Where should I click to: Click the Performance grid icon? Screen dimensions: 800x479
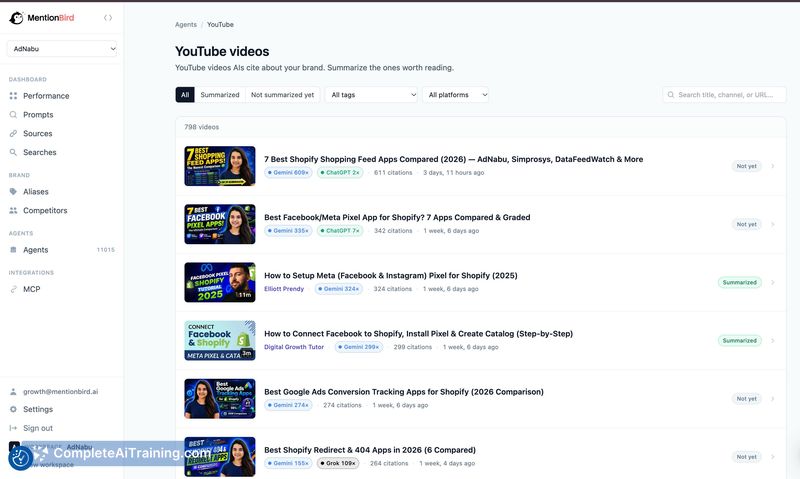[13, 96]
